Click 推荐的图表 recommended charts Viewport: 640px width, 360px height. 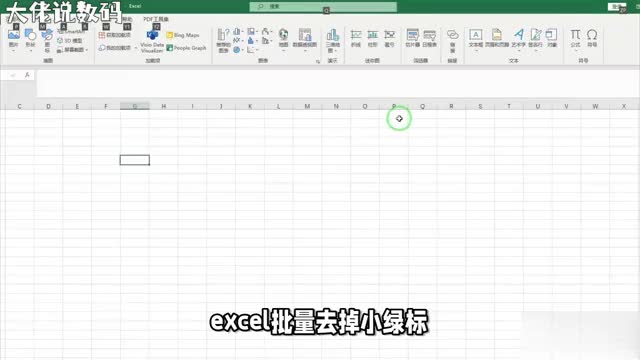tap(223, 41)
